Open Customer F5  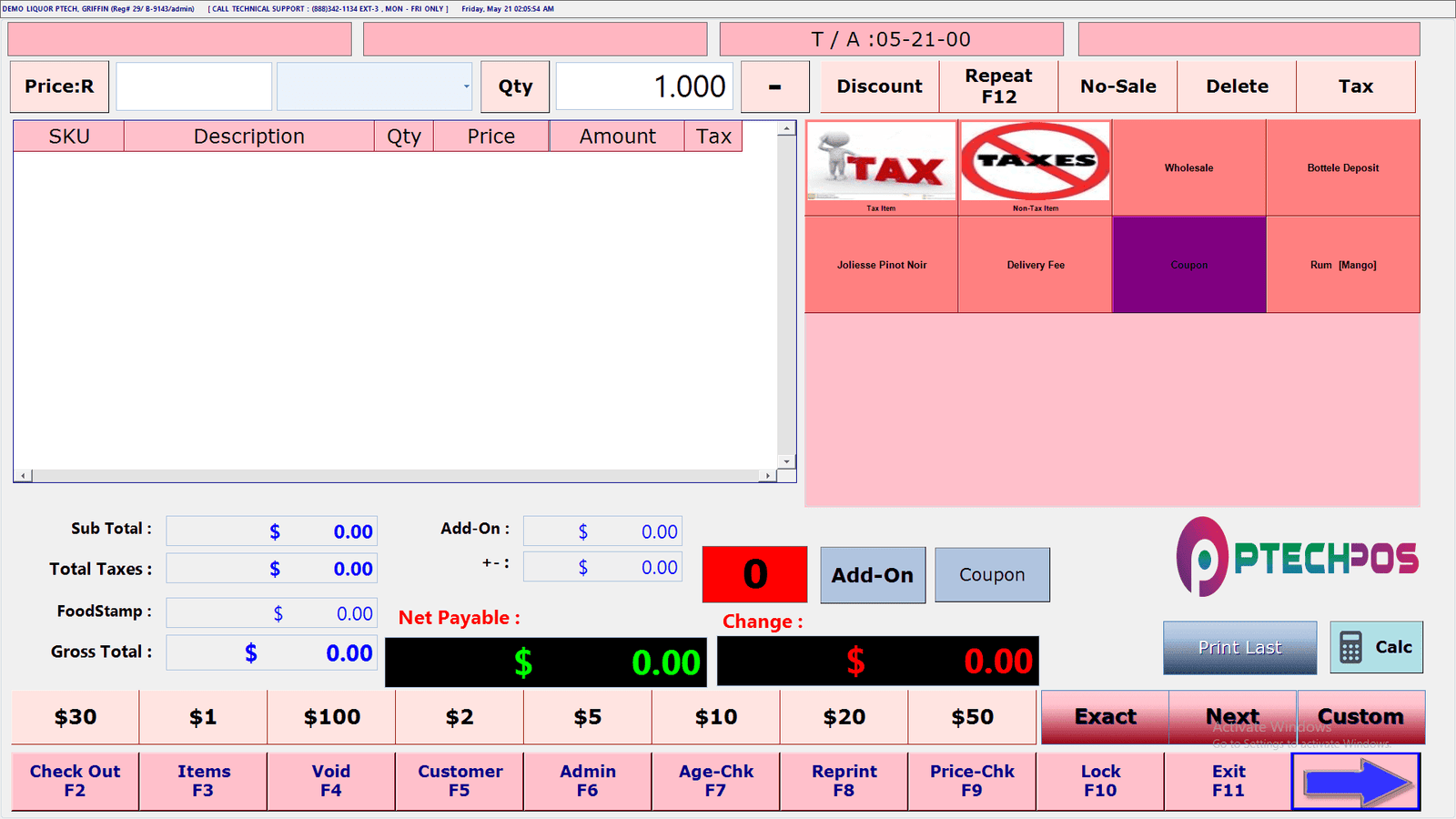[460, 781]
